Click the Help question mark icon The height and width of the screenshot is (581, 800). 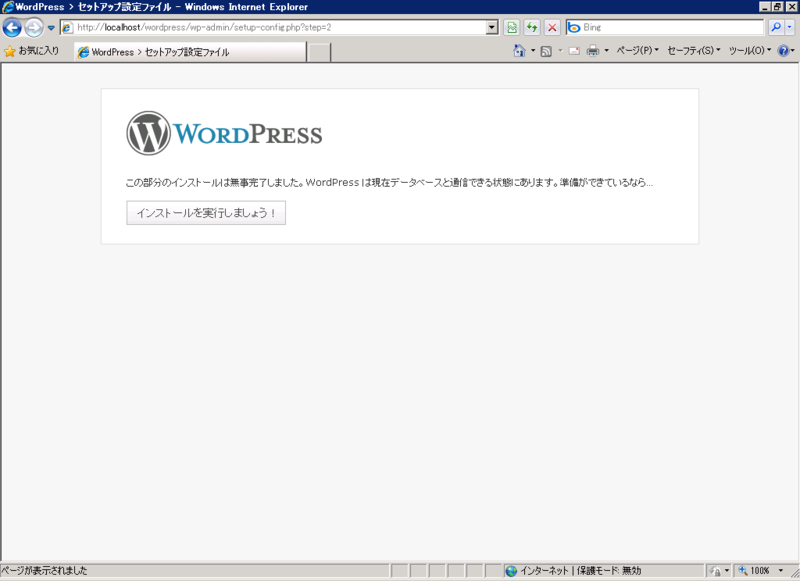[783, 50]
